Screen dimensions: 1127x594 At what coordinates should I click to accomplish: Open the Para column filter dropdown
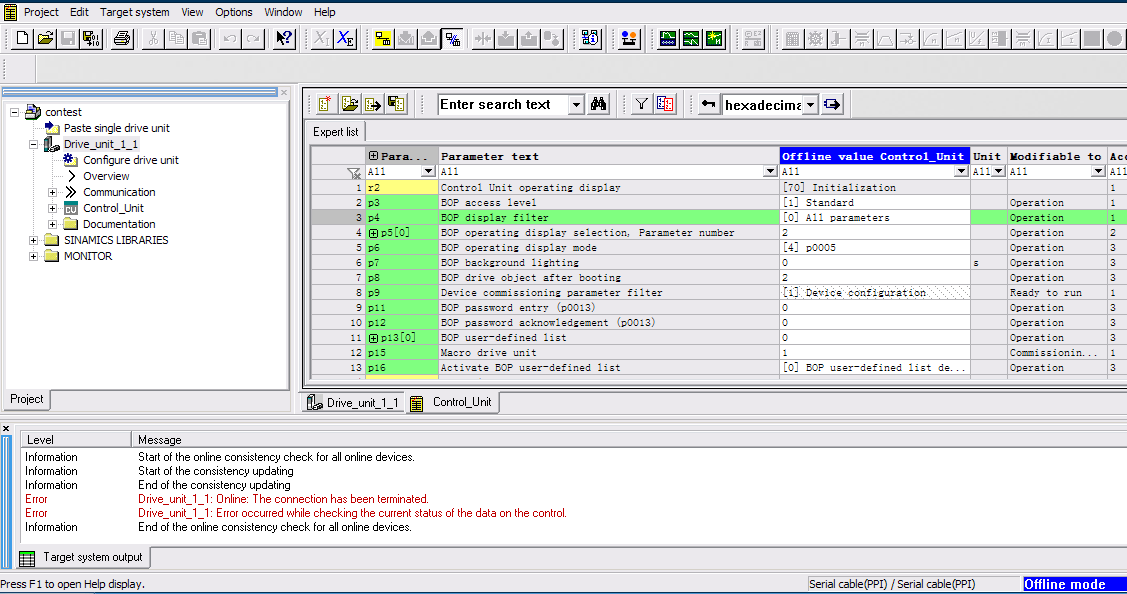coord(428,172)
